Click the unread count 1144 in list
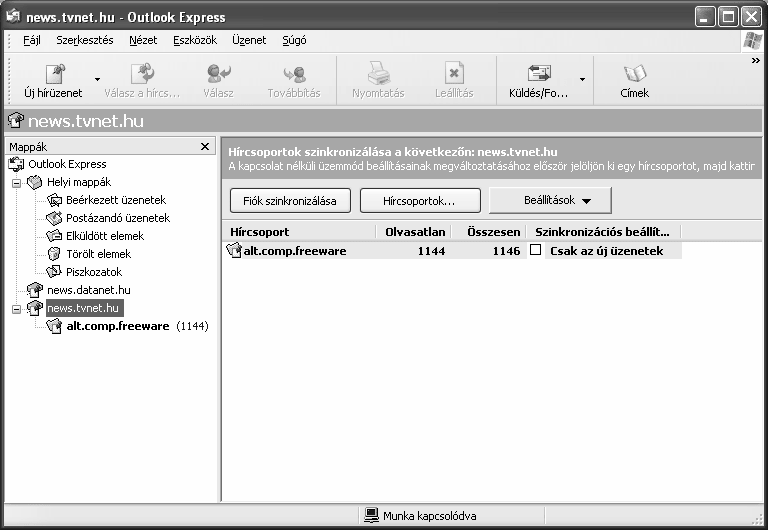 [x=432, y=251]
